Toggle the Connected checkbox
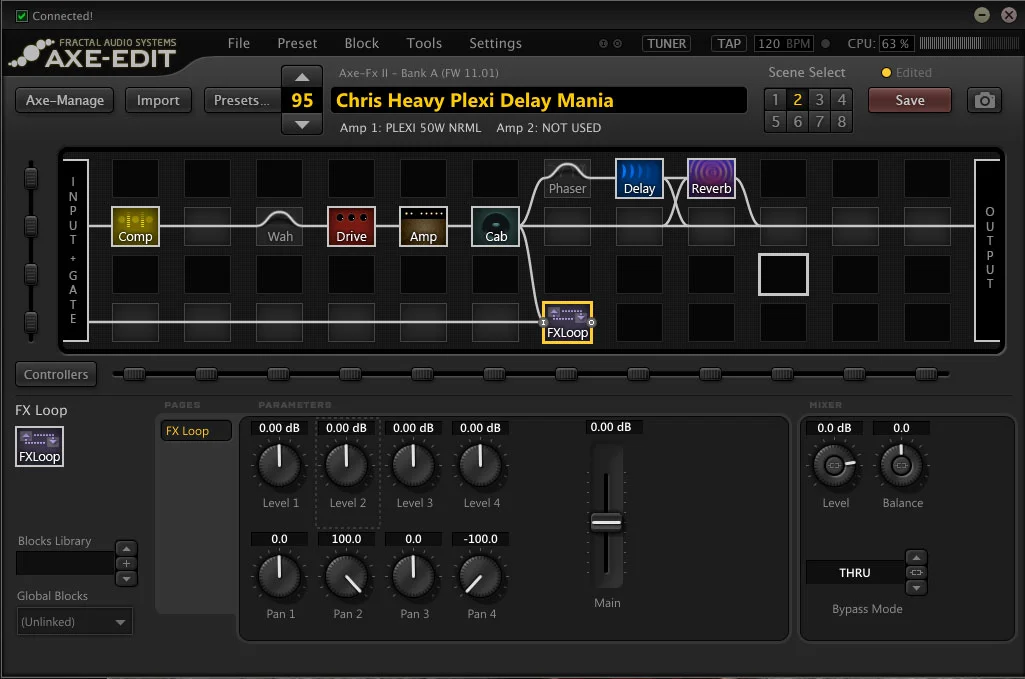Screen dimensions: 1025x679 coord(22,16)
